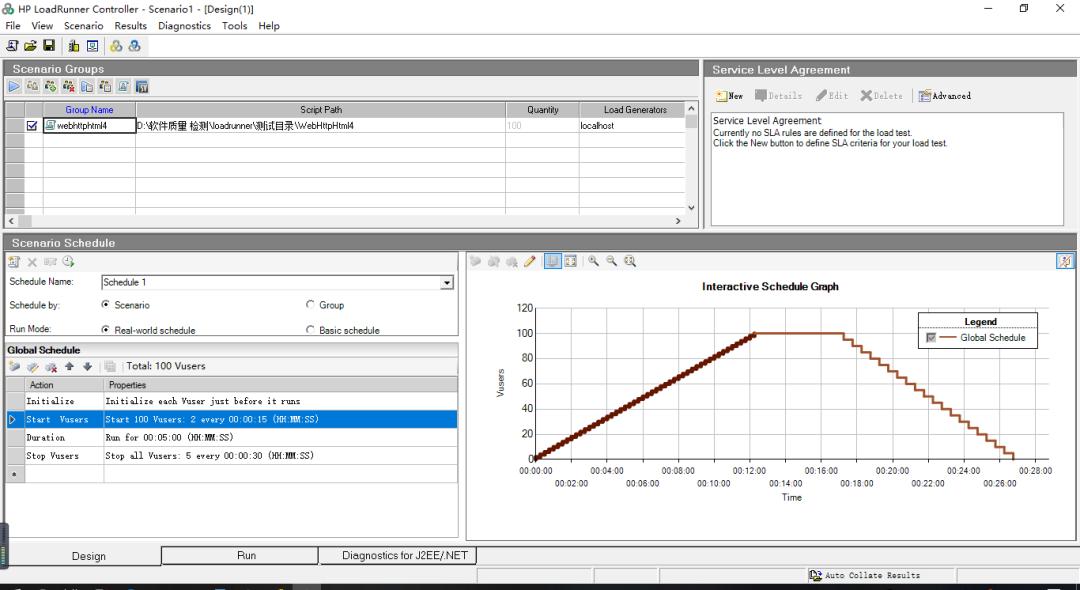
Task: Click the new schedule icon in Scenario Schedule
Action: [x=14, y=262]
